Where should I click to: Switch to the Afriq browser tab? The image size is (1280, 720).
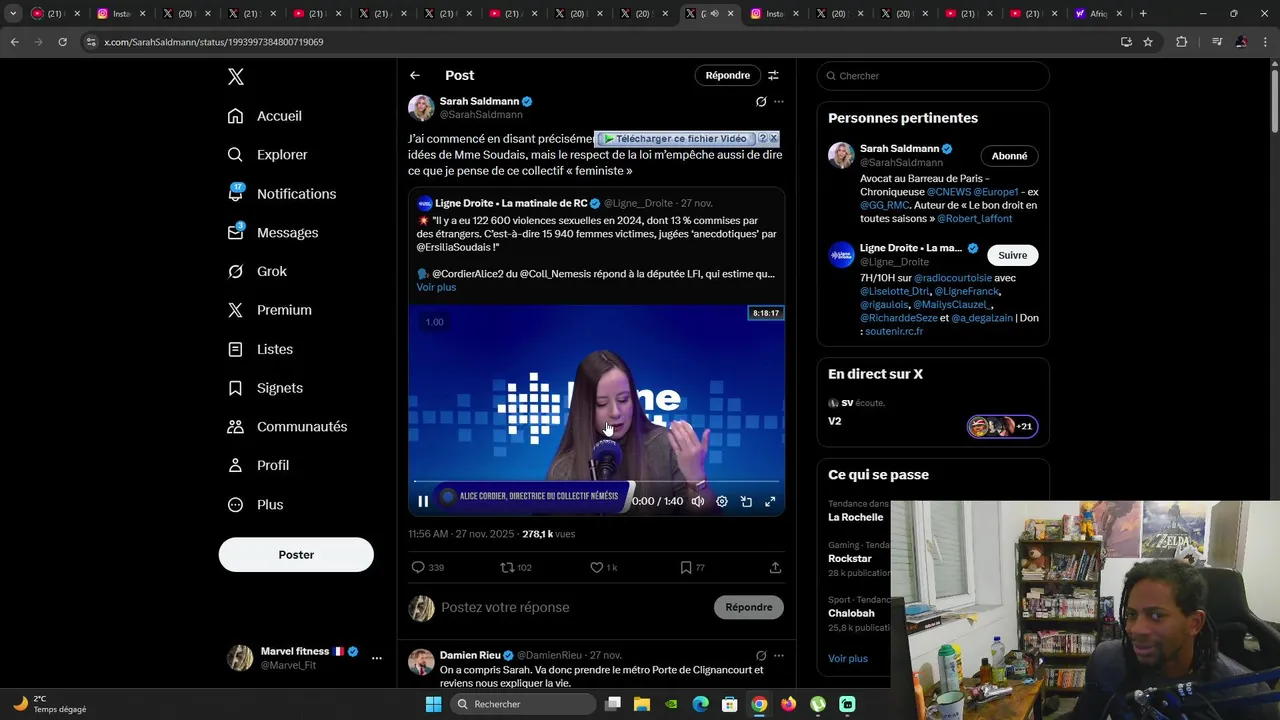pyautogui.click(x=1098, y=14)
